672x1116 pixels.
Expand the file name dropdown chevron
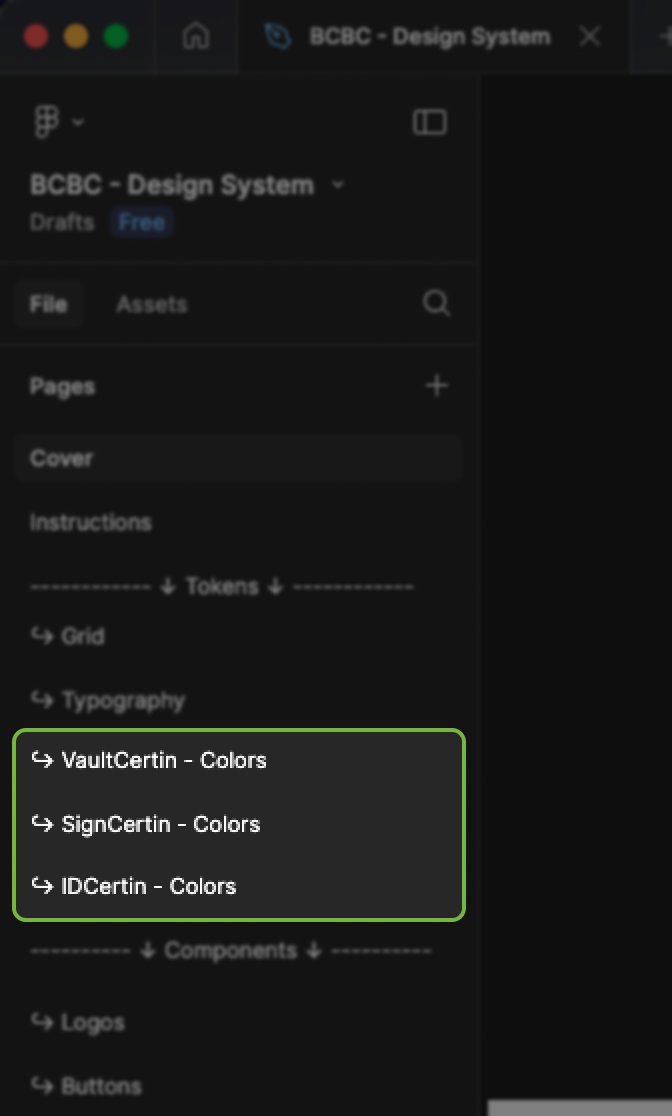[x=337, y=185]
